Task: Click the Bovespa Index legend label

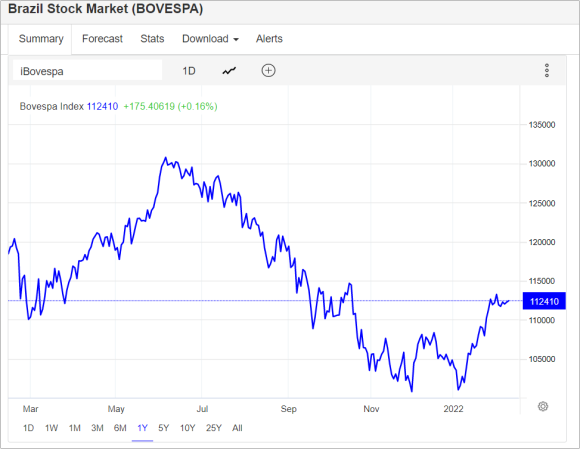Action: click(x=52, y=107)
